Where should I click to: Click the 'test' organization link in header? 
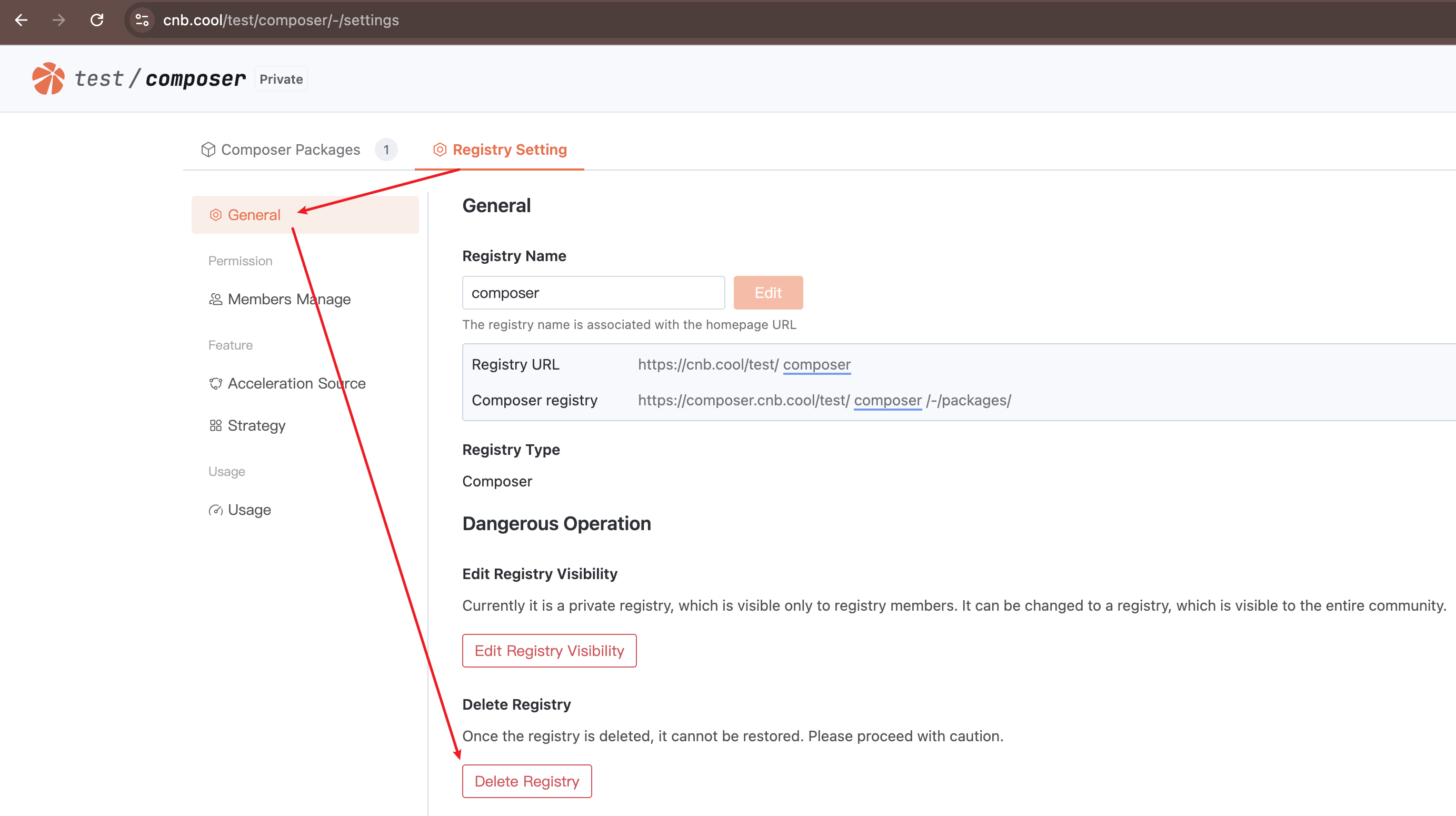pyautogui.click(x=99, y=78)
